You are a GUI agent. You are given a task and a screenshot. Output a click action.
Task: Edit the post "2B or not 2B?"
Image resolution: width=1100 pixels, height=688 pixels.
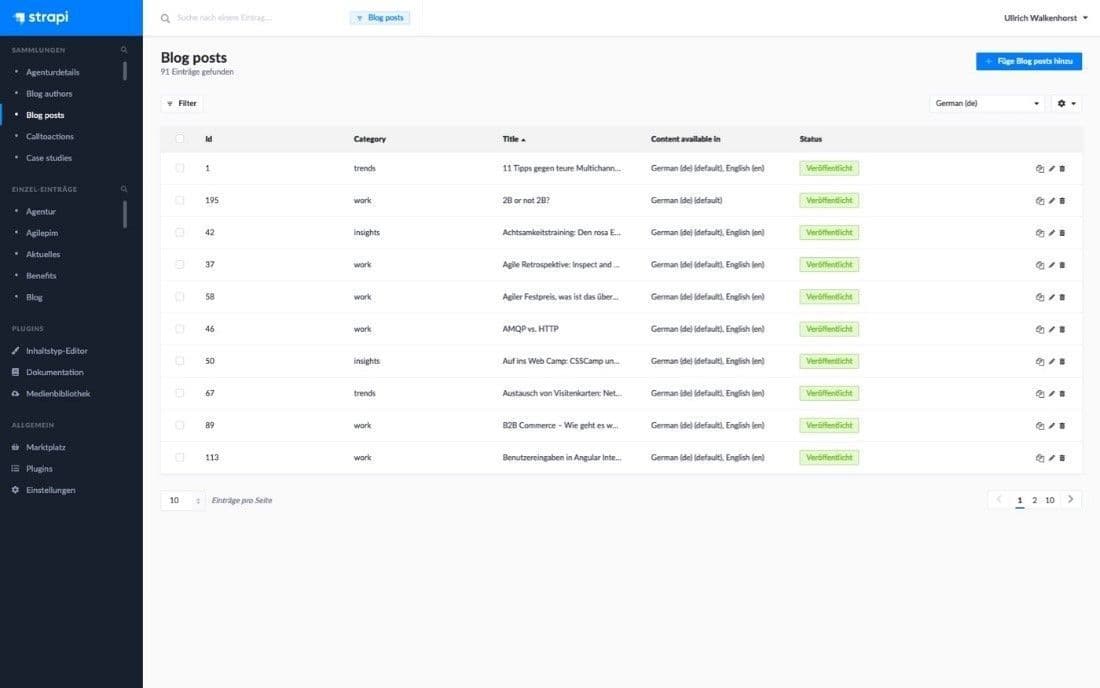coord(1051,200)
